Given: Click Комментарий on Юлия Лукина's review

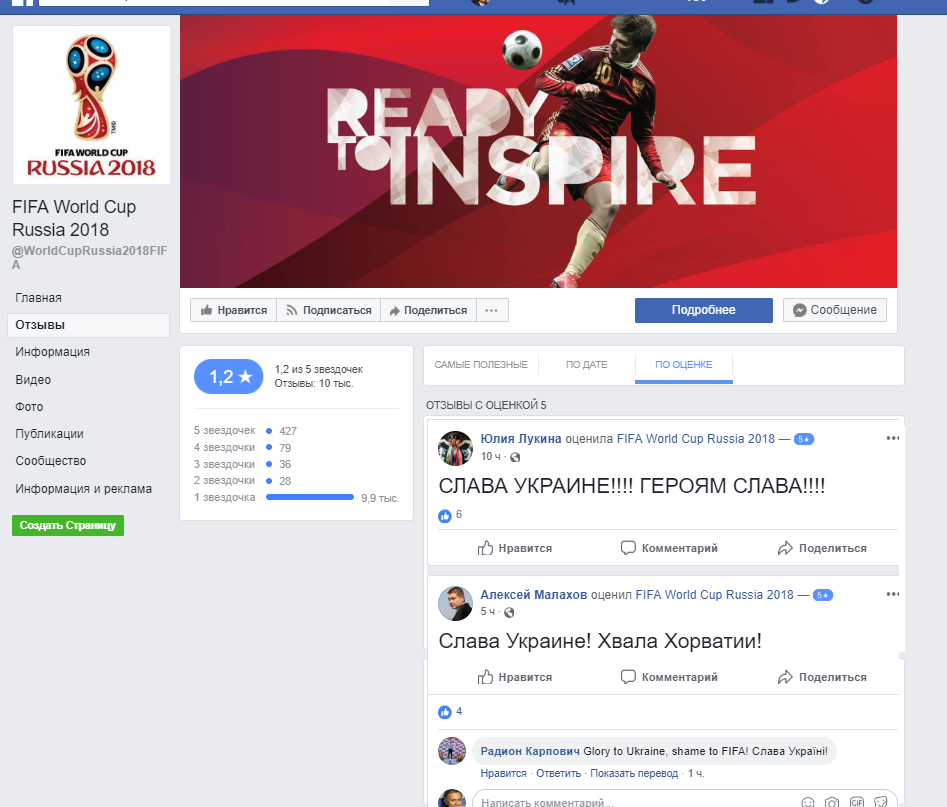Looking at the screenshot, I should click(669, 548).
